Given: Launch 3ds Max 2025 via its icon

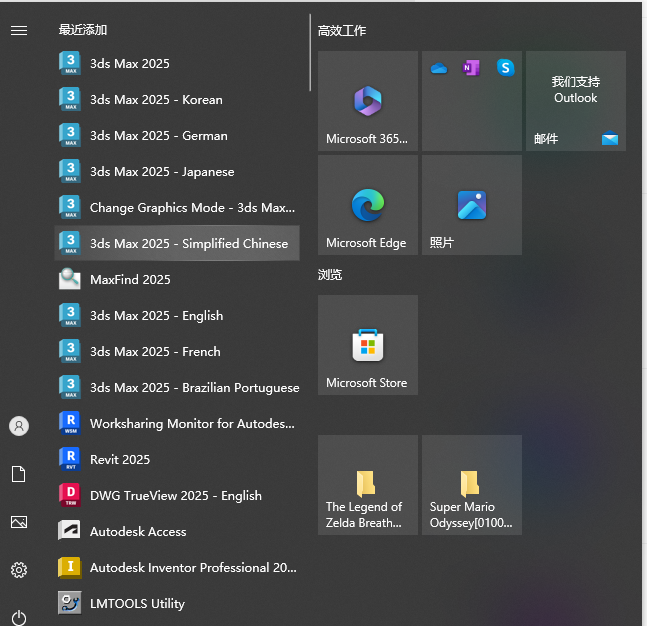Looking at the screenshot, I should click(x=70, y=63).
